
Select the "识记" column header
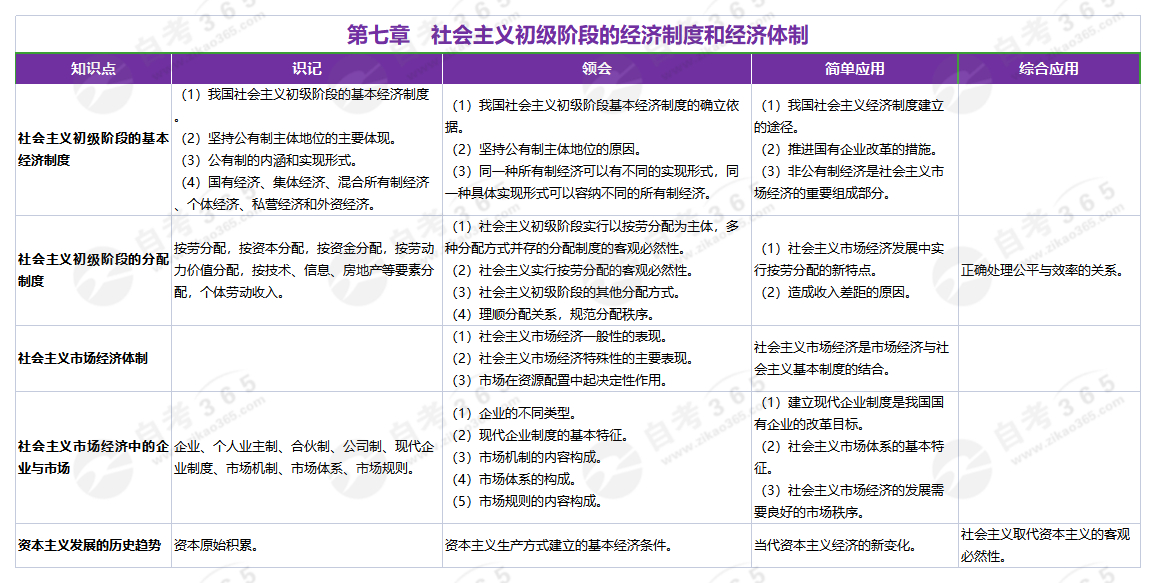(x=307, y=69)
